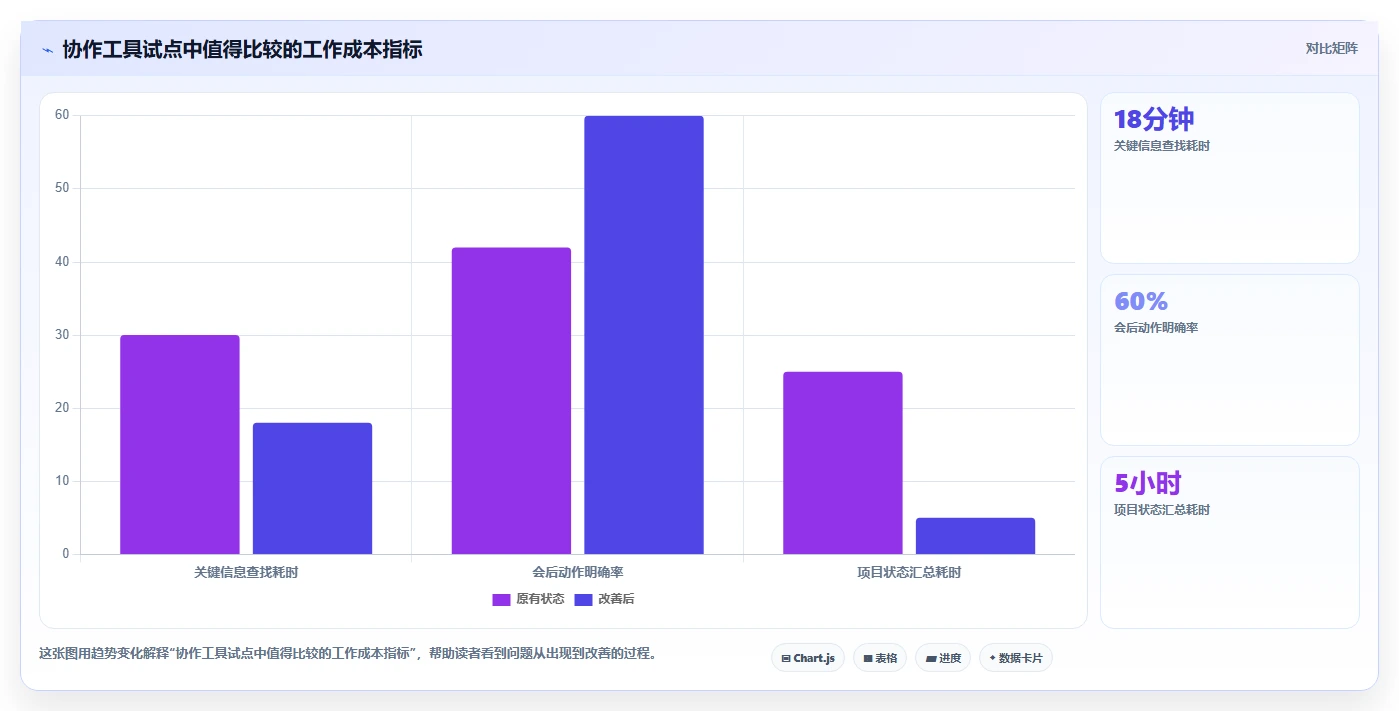Click the purple 关键信息查找耗时 bar at 30
This screenshot has height=711, width=1399.
(180, 444)
